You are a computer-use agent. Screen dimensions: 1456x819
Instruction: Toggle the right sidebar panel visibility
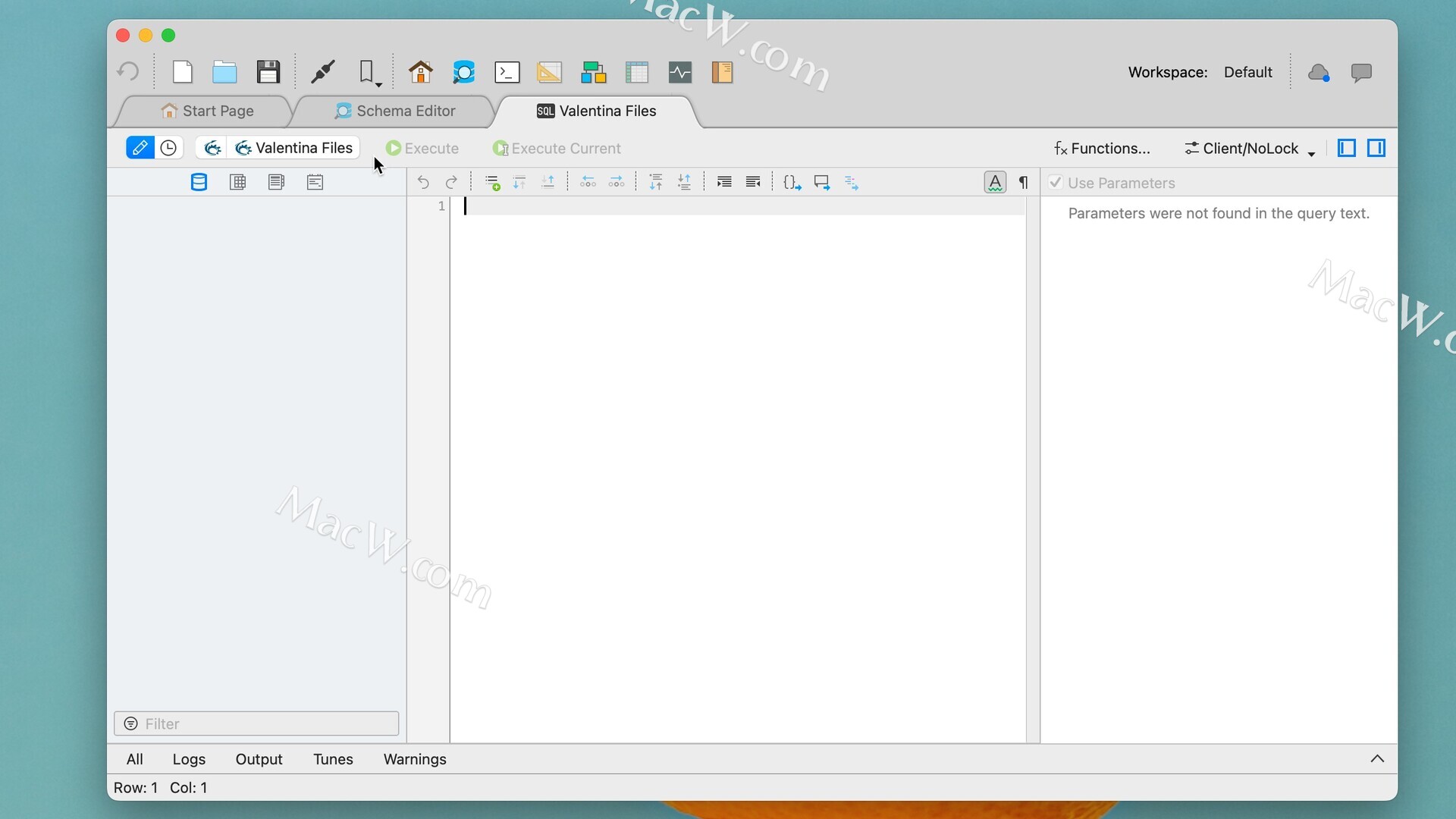[x=1376, y=148]
